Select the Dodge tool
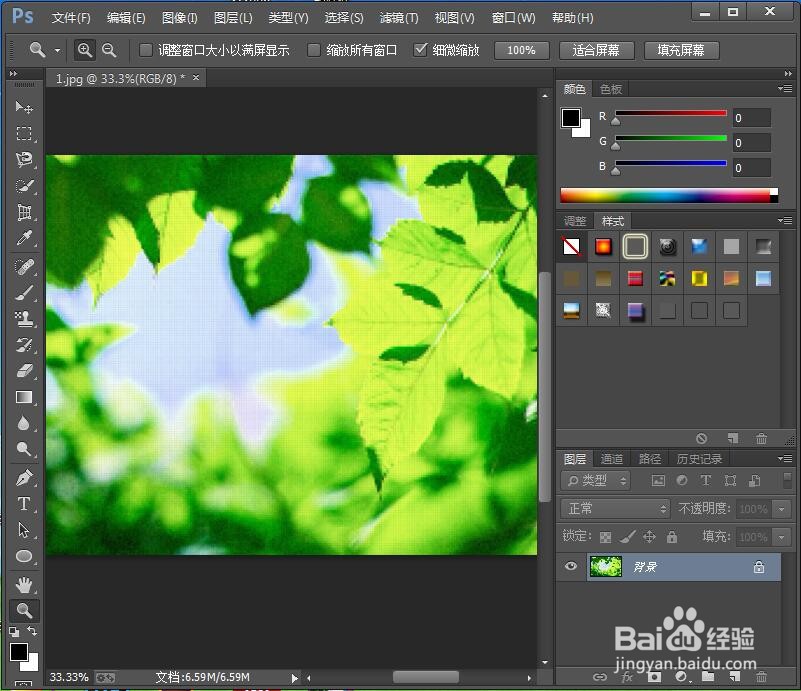Image resolution: width=801 pixels, height=691 pixels. [23, 449]
